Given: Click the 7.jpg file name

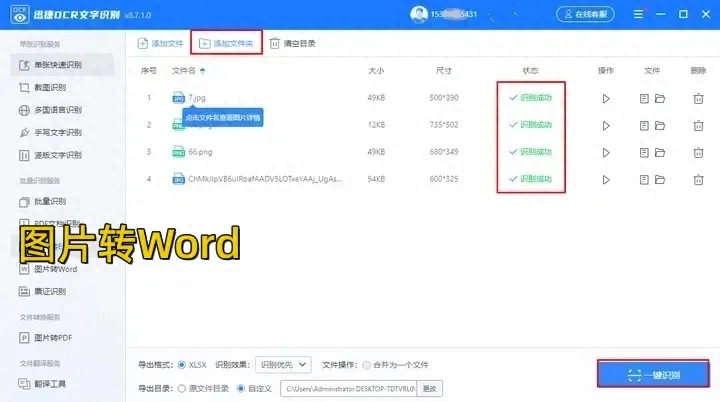Looking at the screenshot, I should pyautogui.click(x=197, y=98).
